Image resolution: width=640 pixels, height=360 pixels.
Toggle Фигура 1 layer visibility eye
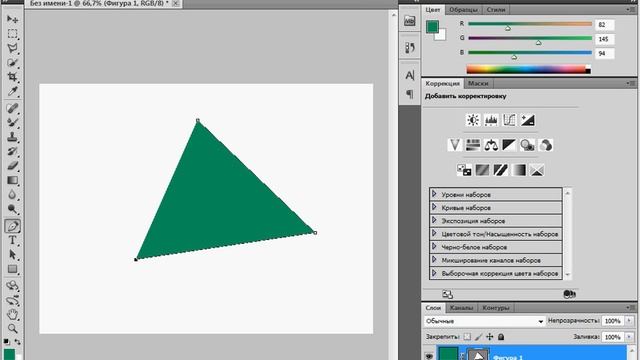pyautogui.click(x=429, y=356)
